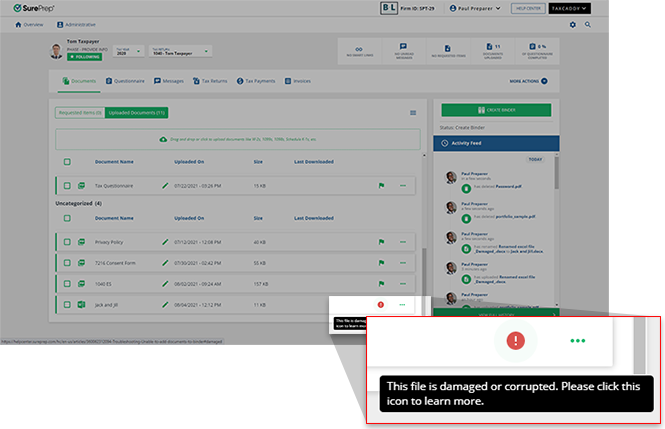Open more options for 7216 Consent Form row

tap(402, 263)
